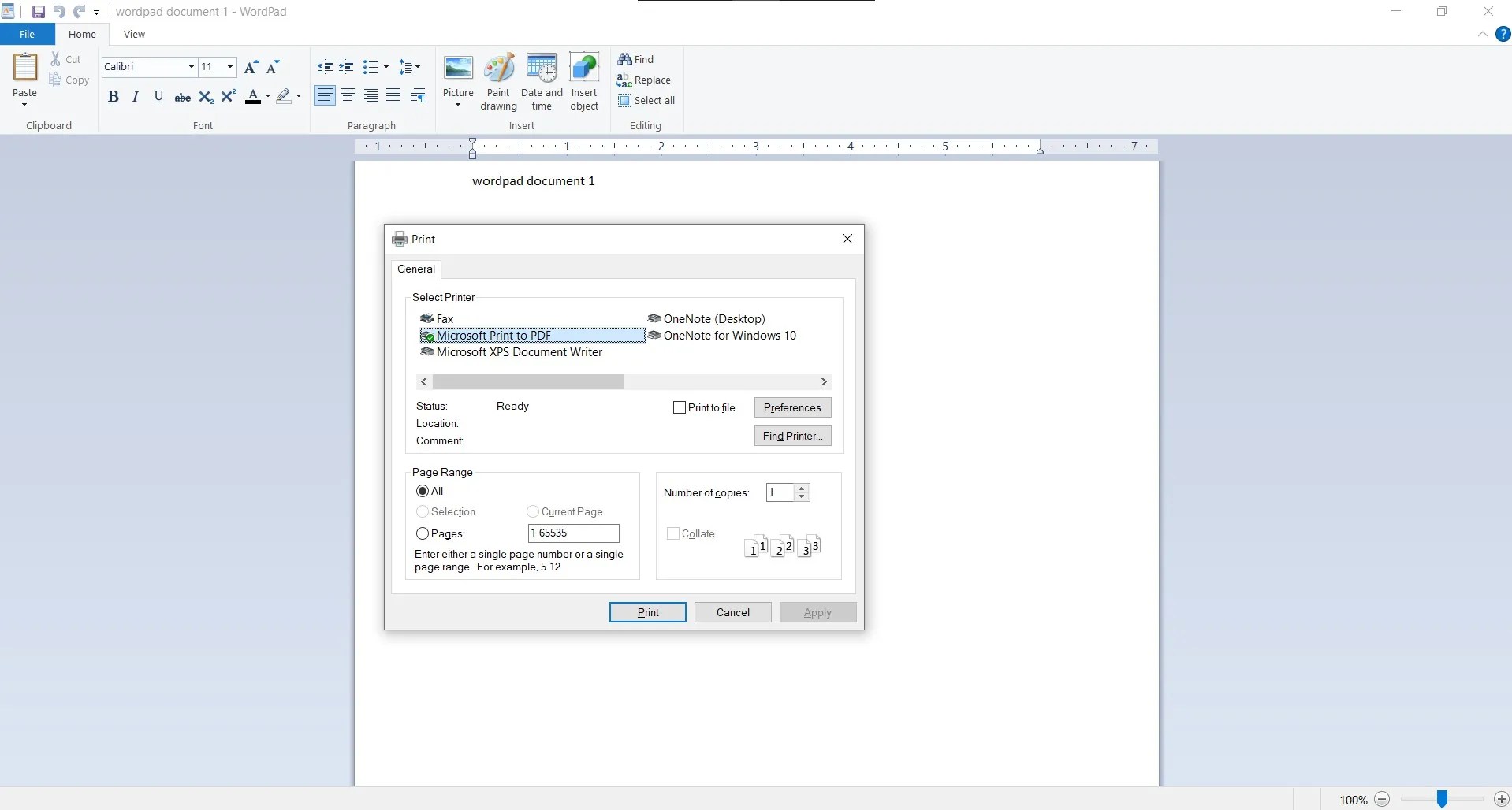
Task: Click the Preferences button
Action: (792, 407)
